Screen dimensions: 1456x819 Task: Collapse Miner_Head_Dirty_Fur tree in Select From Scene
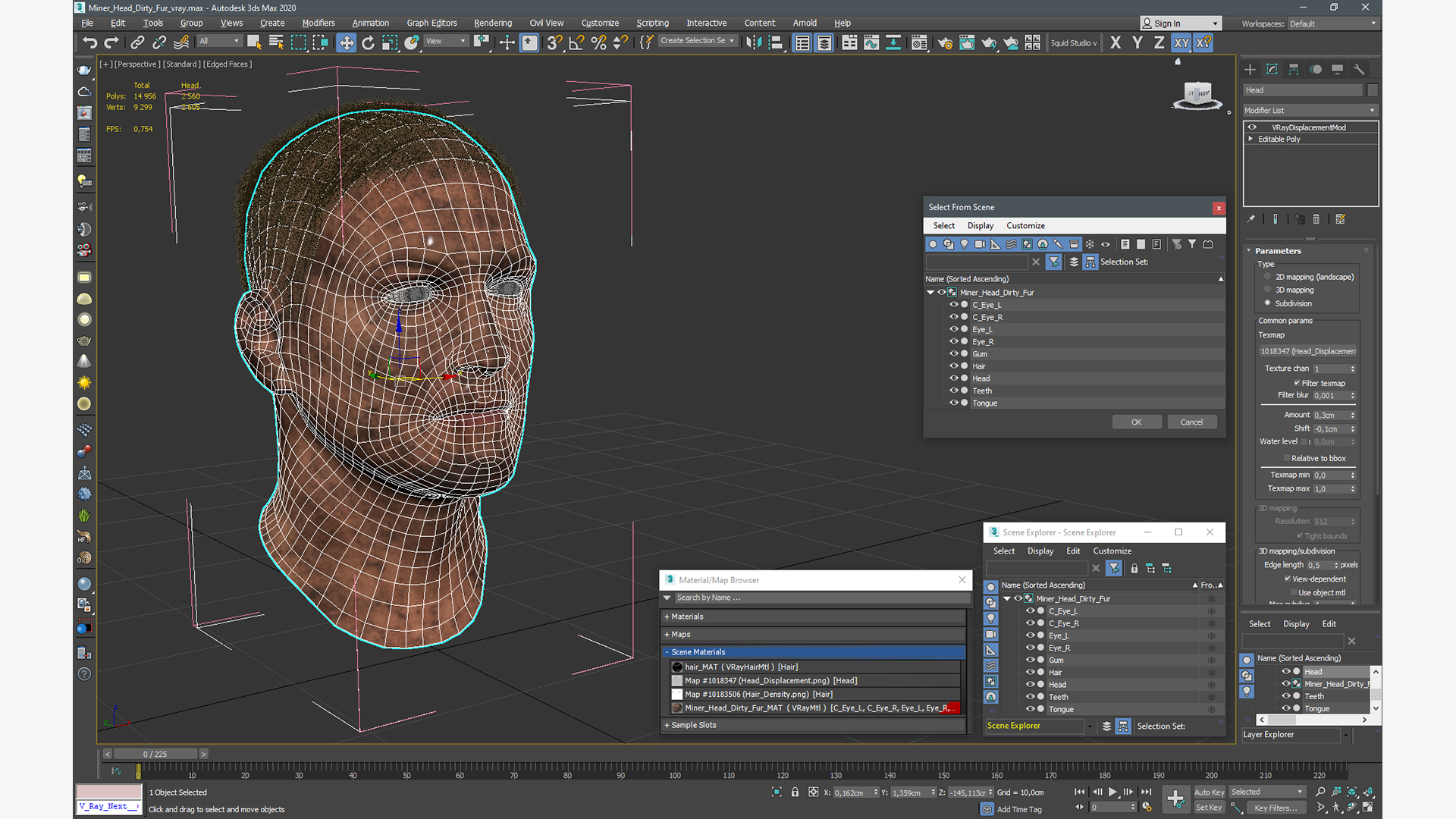pos(930,292)
